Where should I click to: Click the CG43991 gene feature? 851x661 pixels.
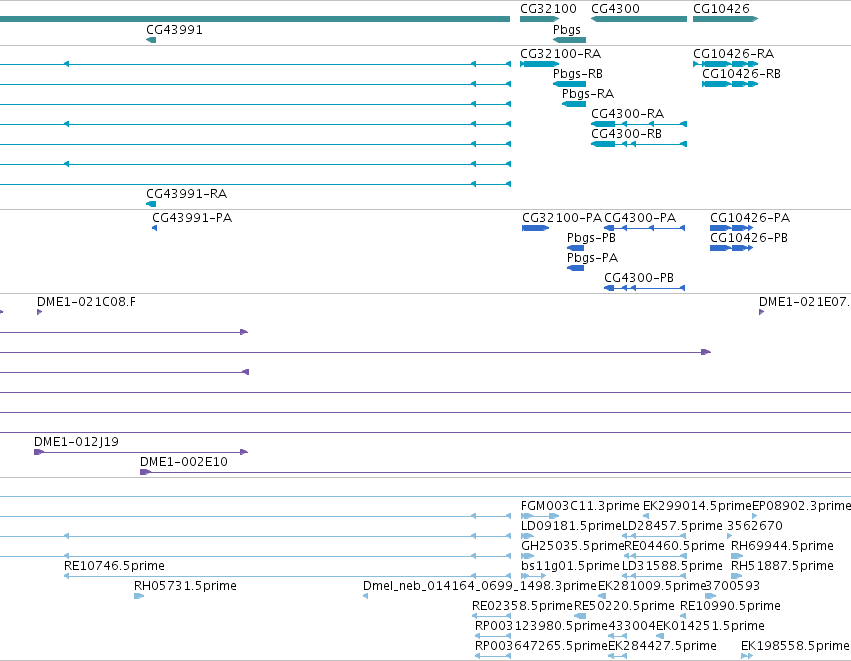point(151,40)
